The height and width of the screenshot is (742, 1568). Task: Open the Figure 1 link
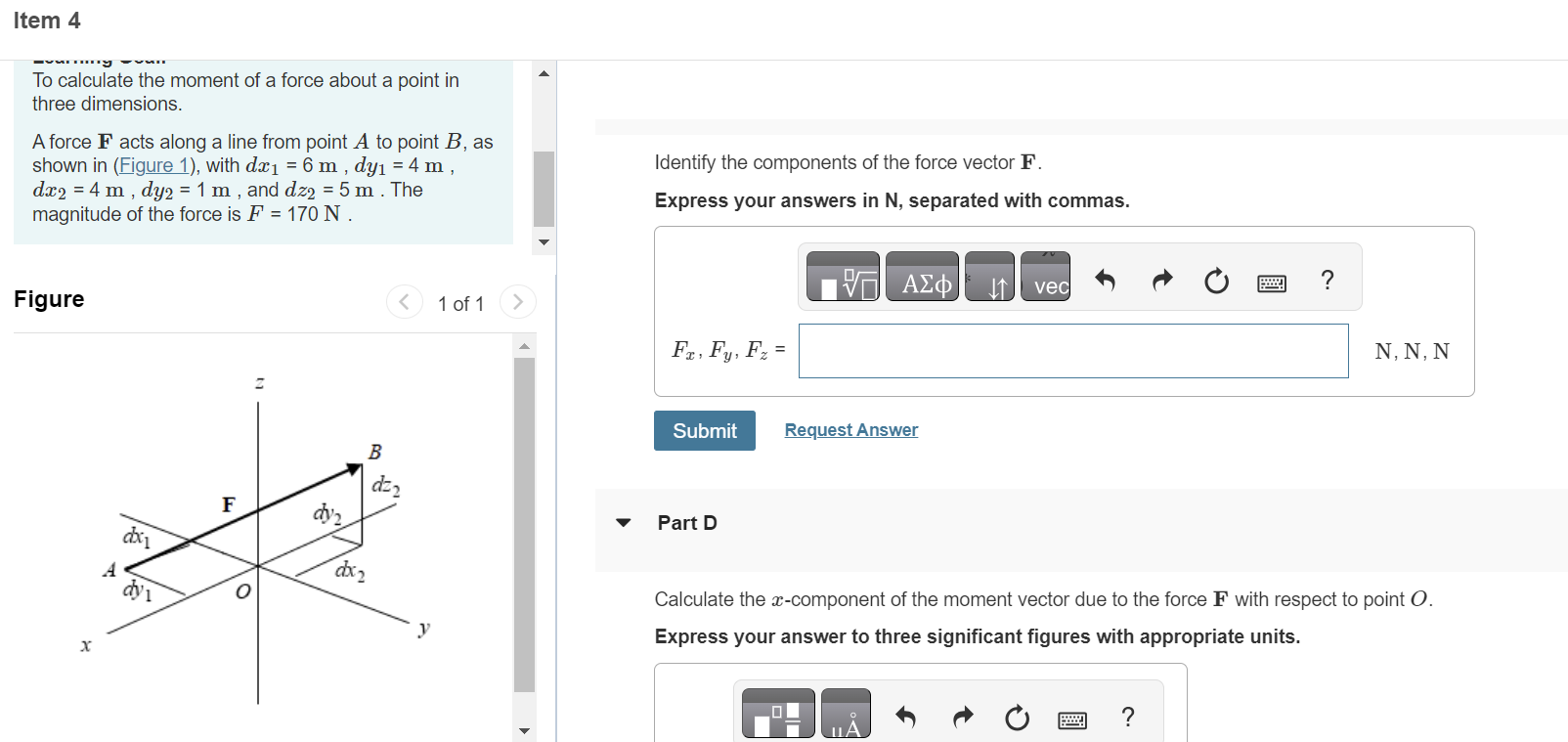pos(154,165)
